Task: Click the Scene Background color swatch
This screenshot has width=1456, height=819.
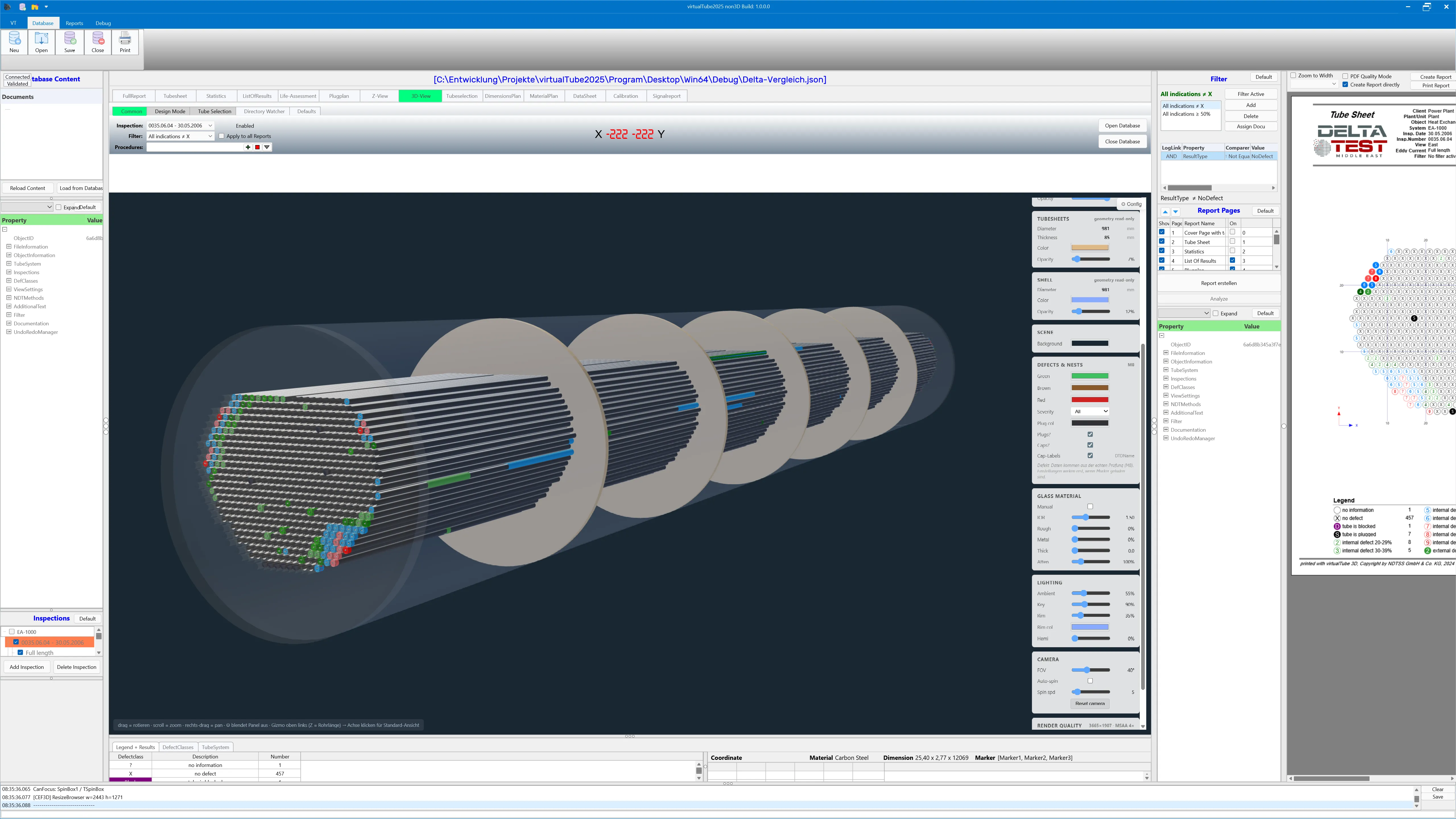Action: [x=1090, y=344]
